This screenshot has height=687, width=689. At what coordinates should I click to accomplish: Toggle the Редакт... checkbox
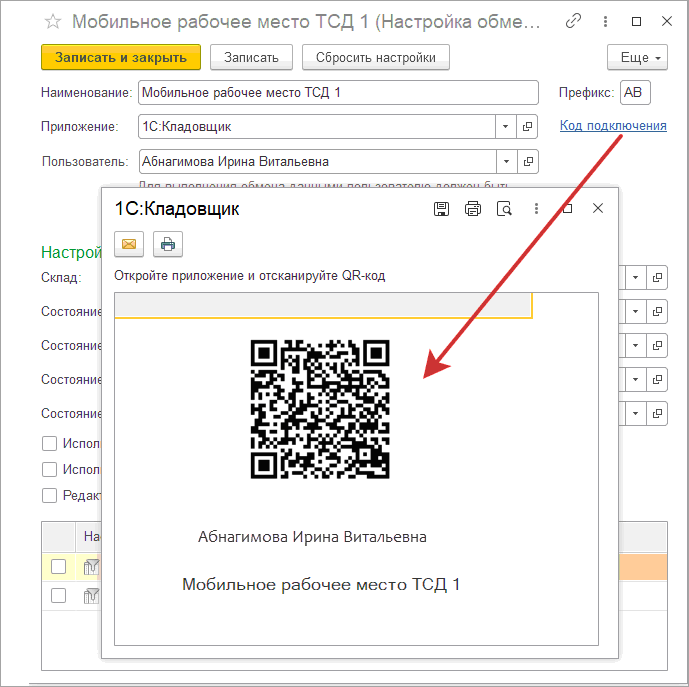pyautogui.click(x=49, y=495)
